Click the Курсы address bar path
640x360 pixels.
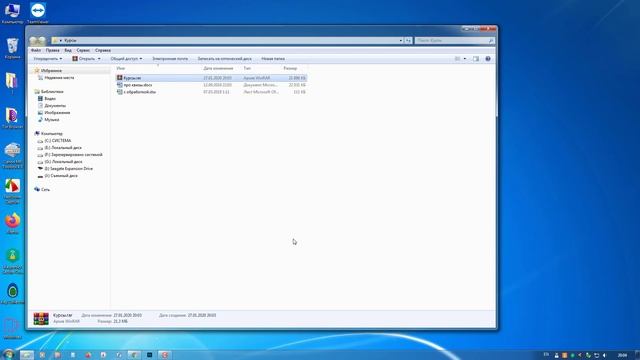(x=70, y=40)
